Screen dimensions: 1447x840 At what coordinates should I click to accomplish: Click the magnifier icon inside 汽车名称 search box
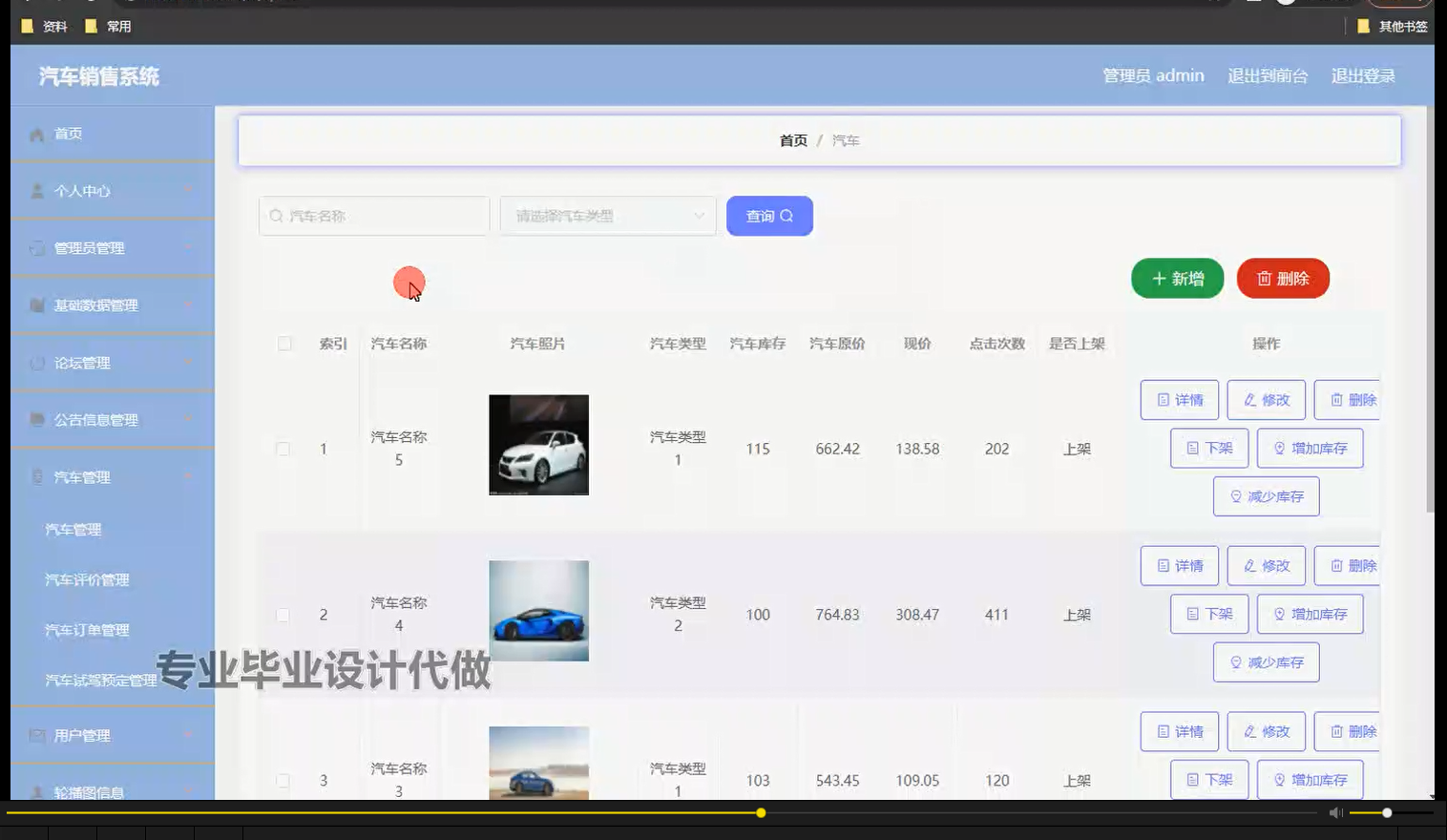click(276, 216)
